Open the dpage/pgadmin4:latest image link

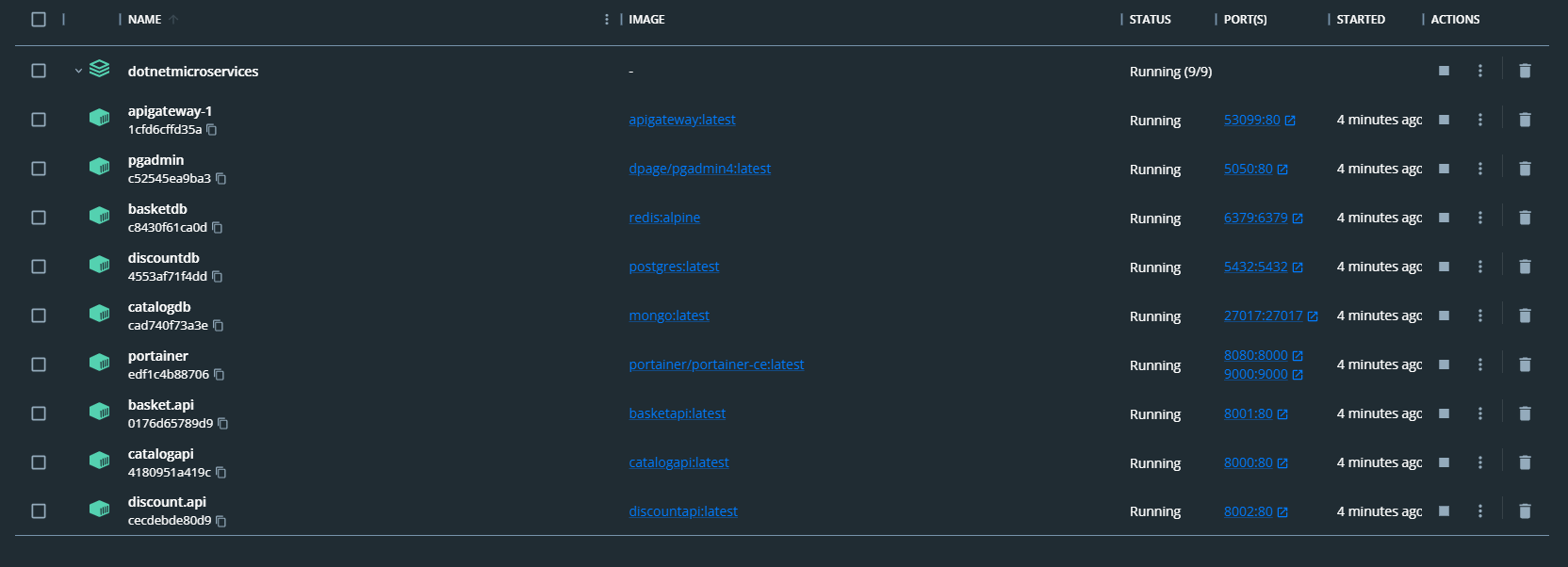click(x=699, y=169)
